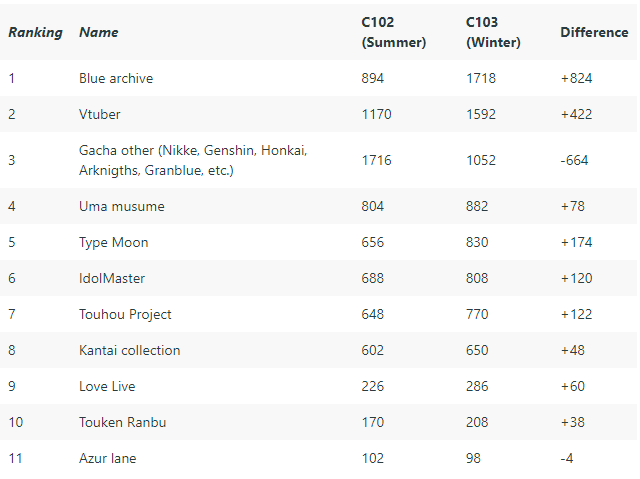The image size is (640, 479).
Task: Click the Touken Ranbu entry
Action: point(122,422)
